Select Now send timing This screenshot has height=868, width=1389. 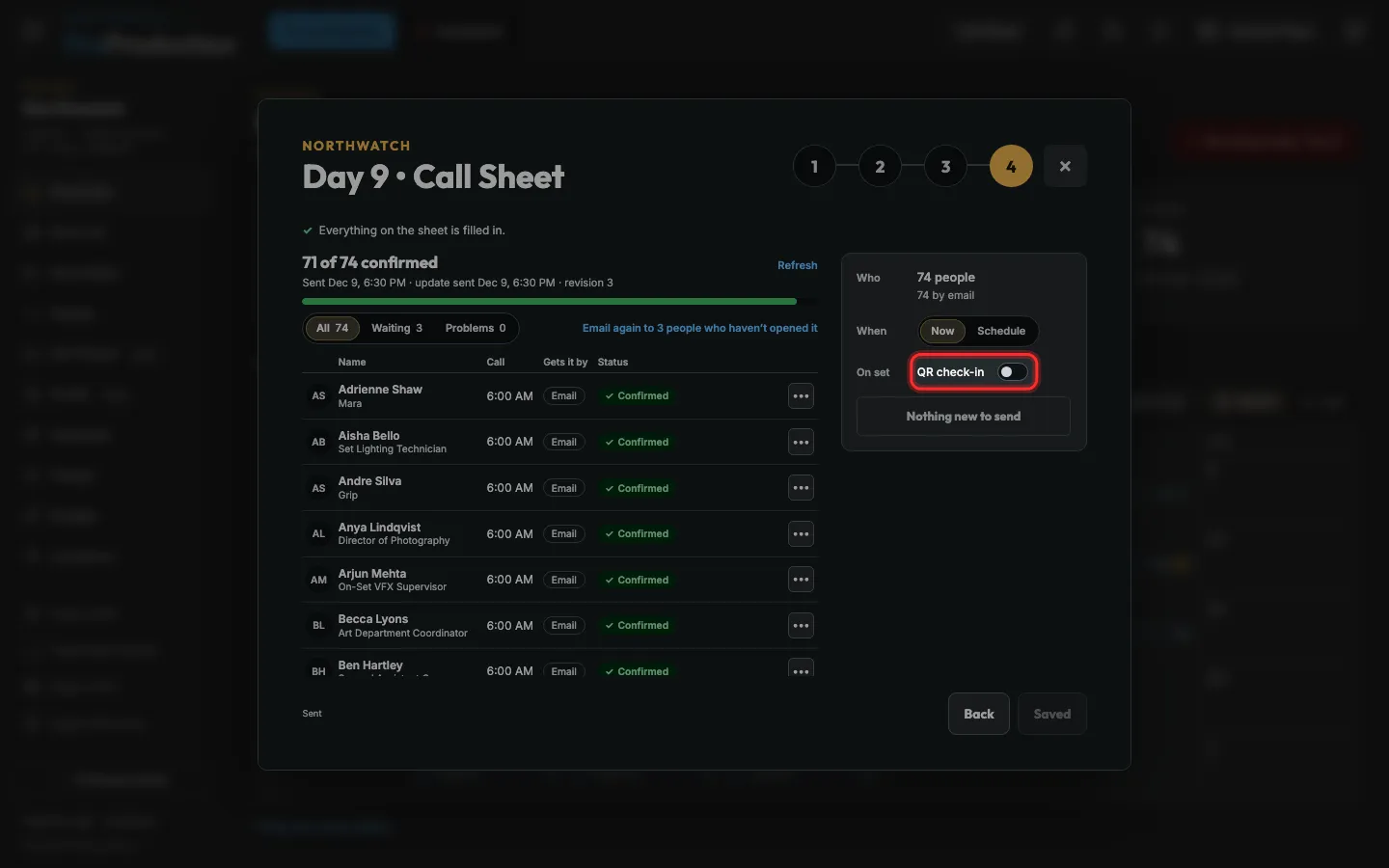pos(942,331)
